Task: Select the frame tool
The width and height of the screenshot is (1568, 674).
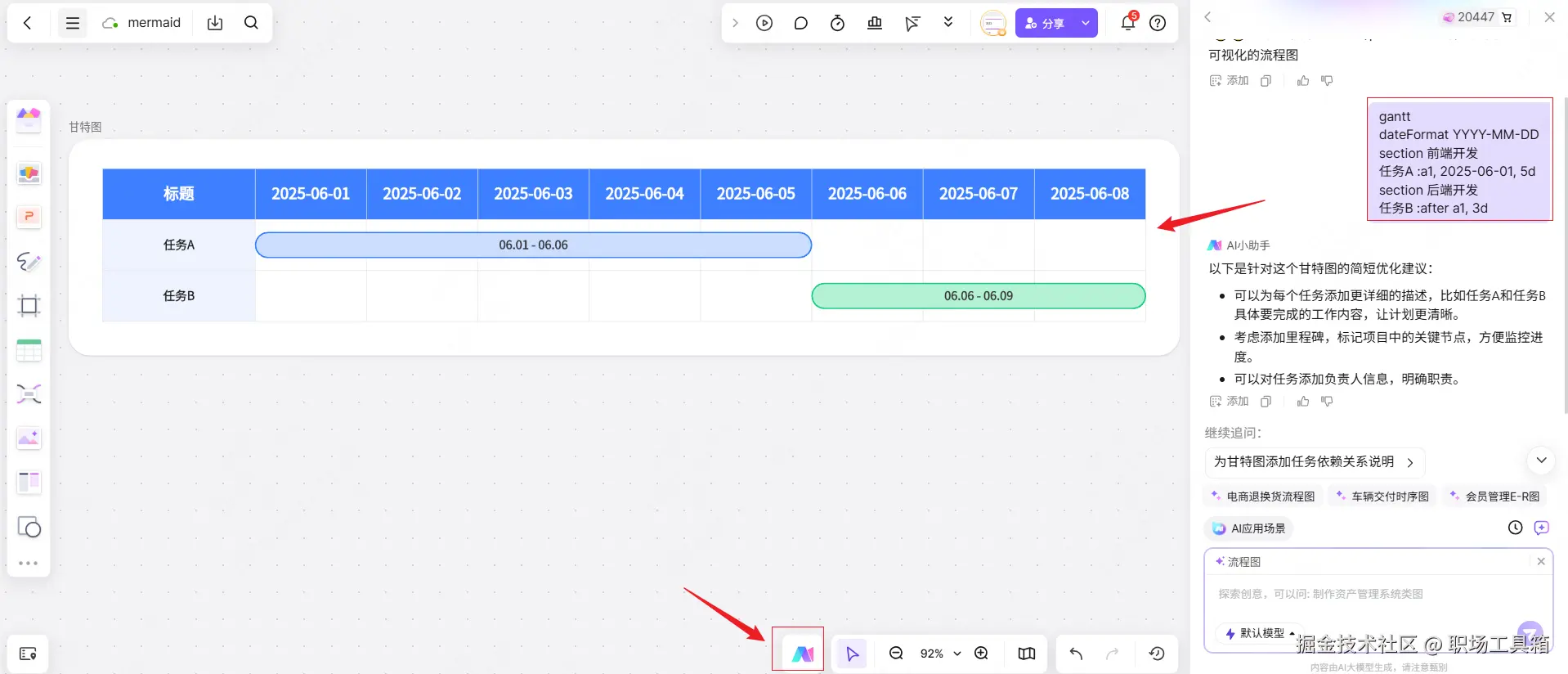Action: click(x=29, y=306)
